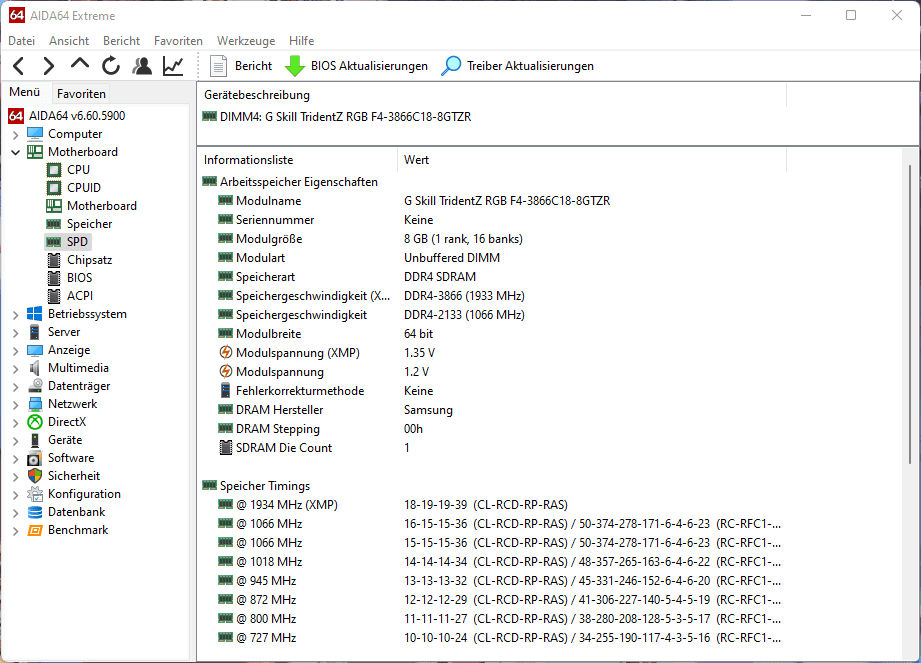
Task: Select the Modulname row
Action: 492,201
